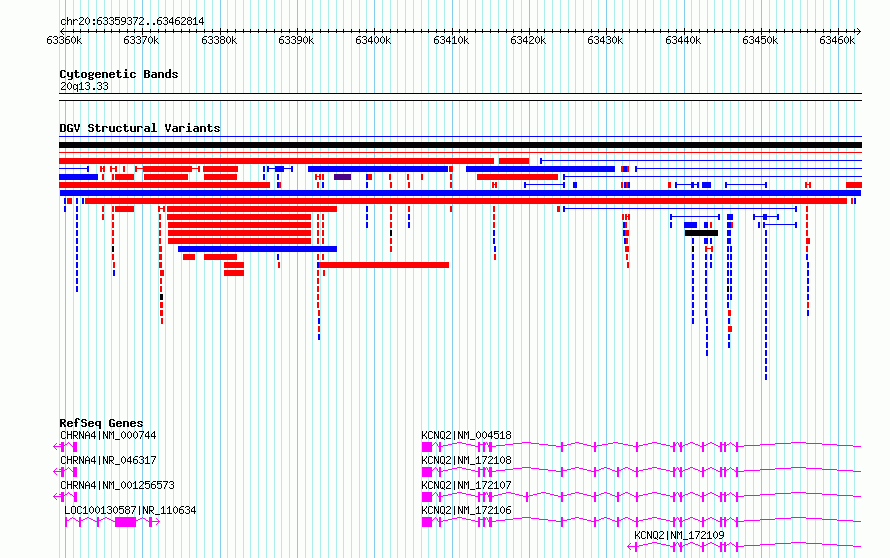Open the CHRNA4|NM_001256573 transcript label
890x558 pixels.
(x=117, y=485)
